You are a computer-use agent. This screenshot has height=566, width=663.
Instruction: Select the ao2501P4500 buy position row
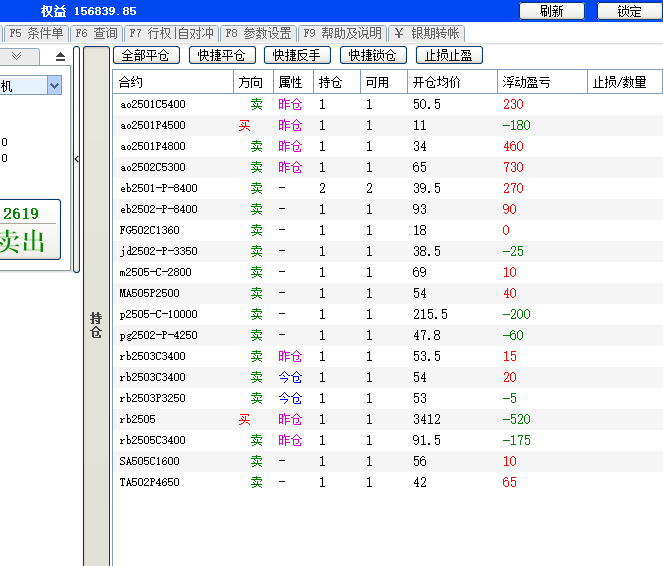[300, 125]
